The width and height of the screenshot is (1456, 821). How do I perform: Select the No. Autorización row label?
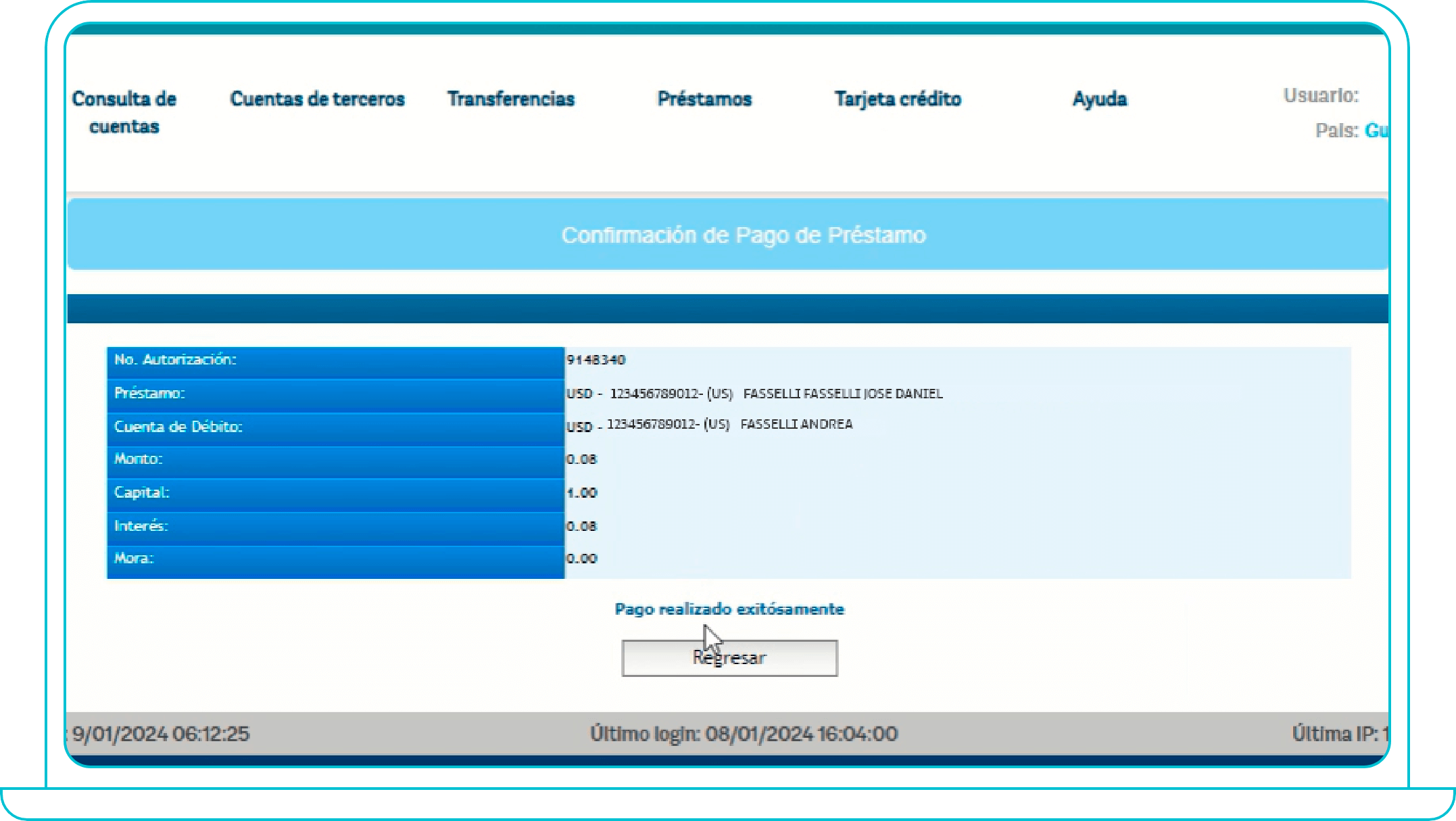pos(175,360)
